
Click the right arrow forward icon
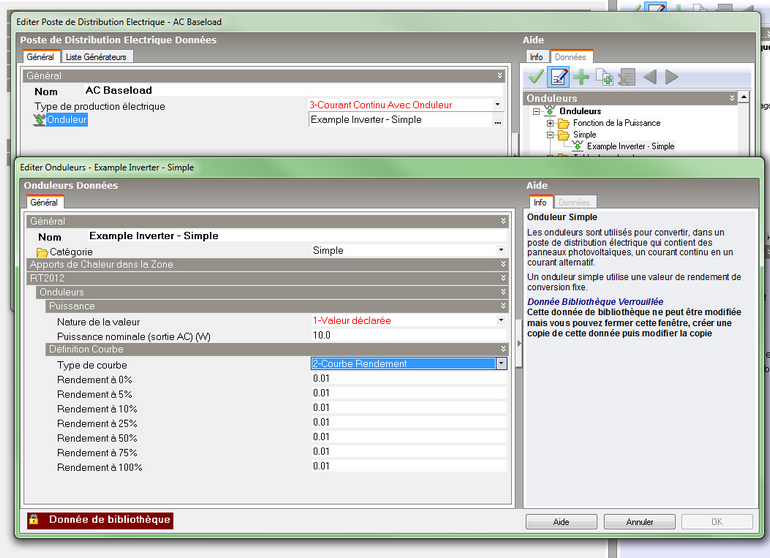click(x=671, y=77)
